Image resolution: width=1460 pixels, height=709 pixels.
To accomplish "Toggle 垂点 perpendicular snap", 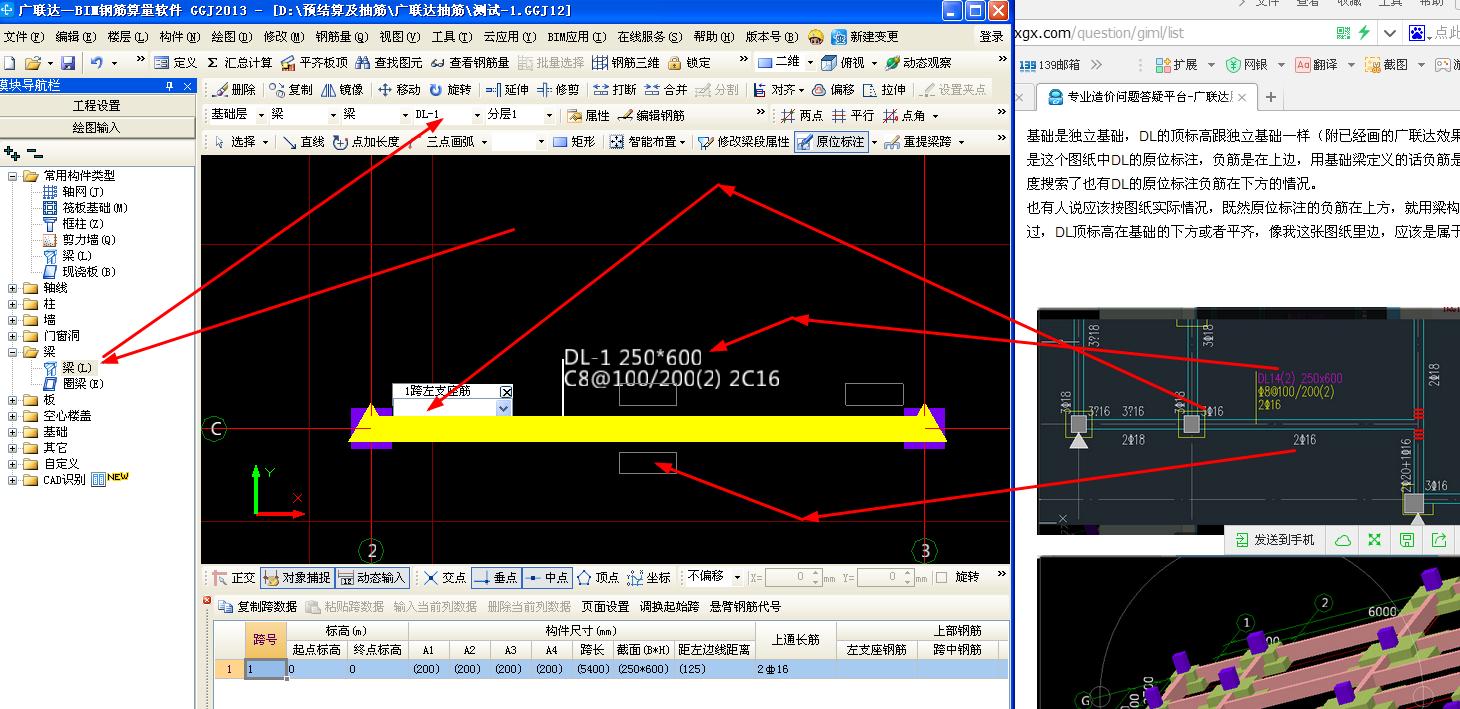I will (x=495, y=578).
